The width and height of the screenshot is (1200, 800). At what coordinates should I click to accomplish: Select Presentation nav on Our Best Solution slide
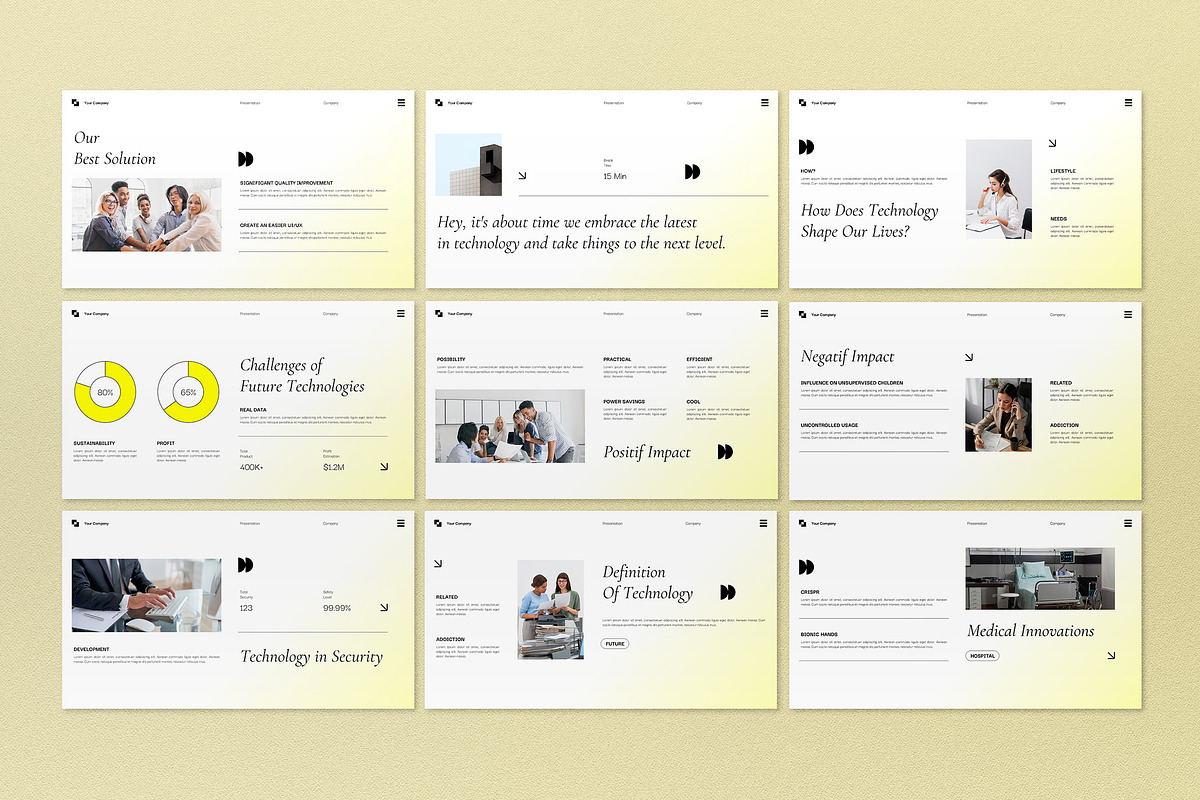250,103
